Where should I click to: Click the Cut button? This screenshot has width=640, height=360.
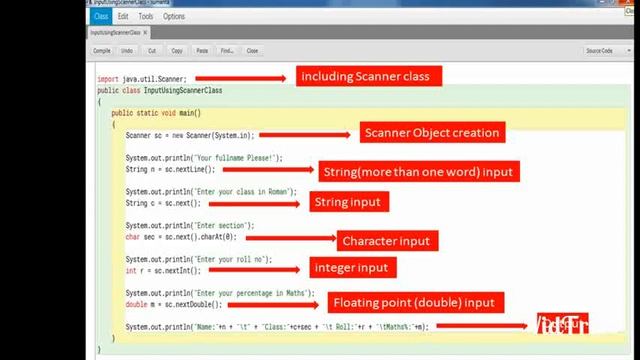point(152,51)
